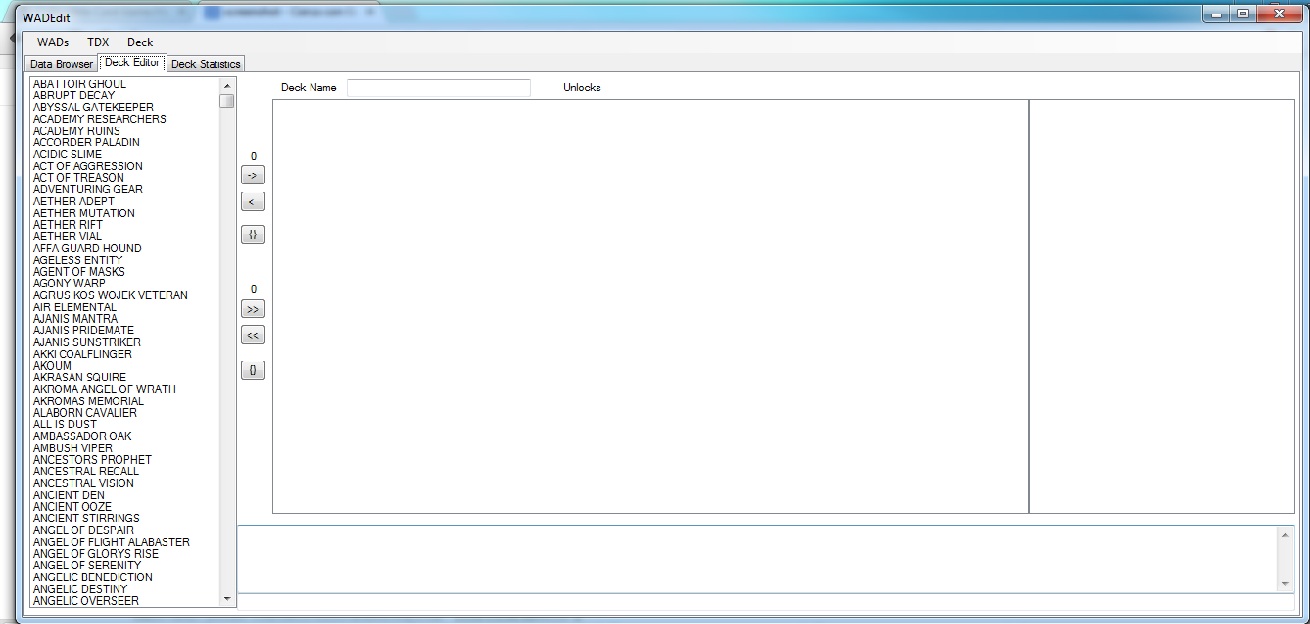Viewport: 1310px width, 624px height.
Task: Select the Deck Editor tab
Action: click(132, 63)
